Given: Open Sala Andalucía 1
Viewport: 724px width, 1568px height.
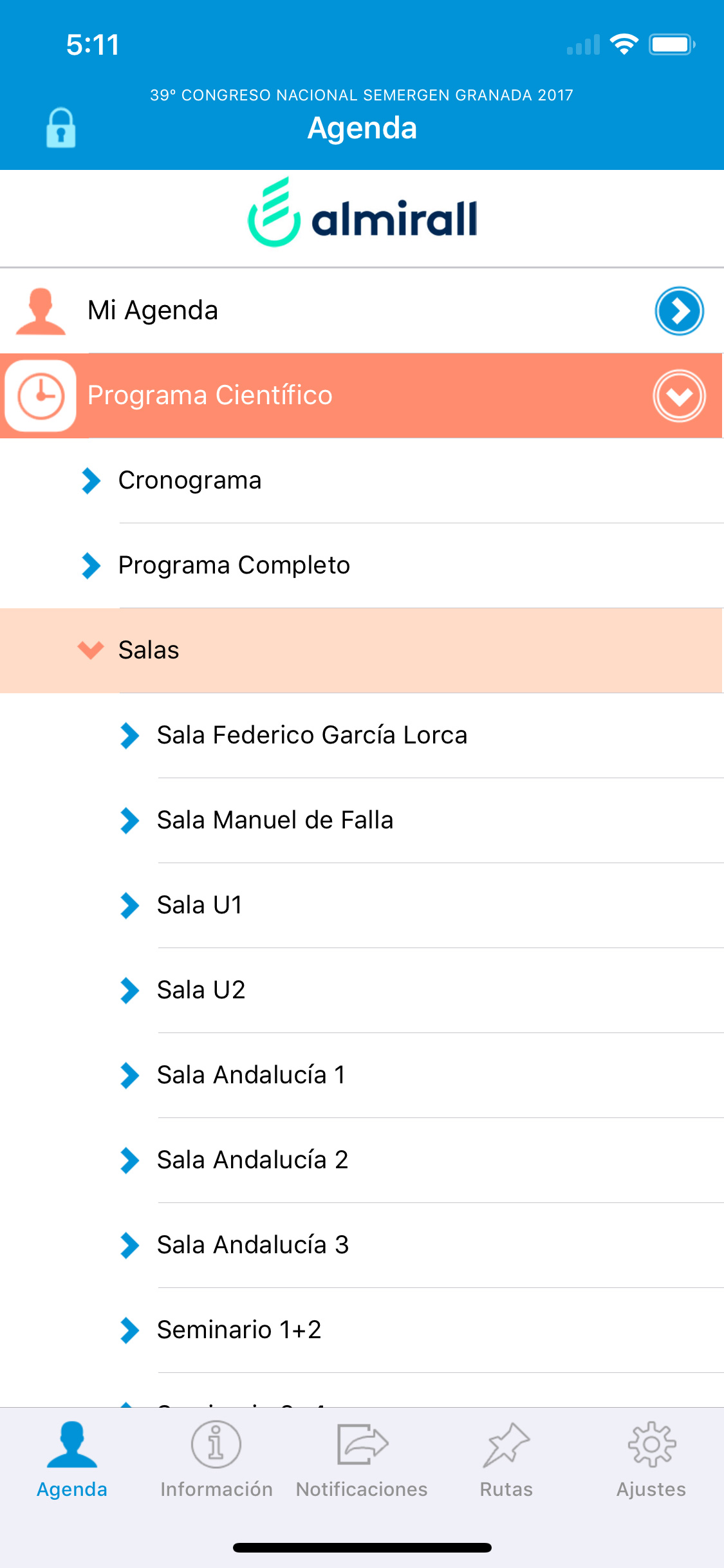Looking at the screenshot, I should [362, 1075].
